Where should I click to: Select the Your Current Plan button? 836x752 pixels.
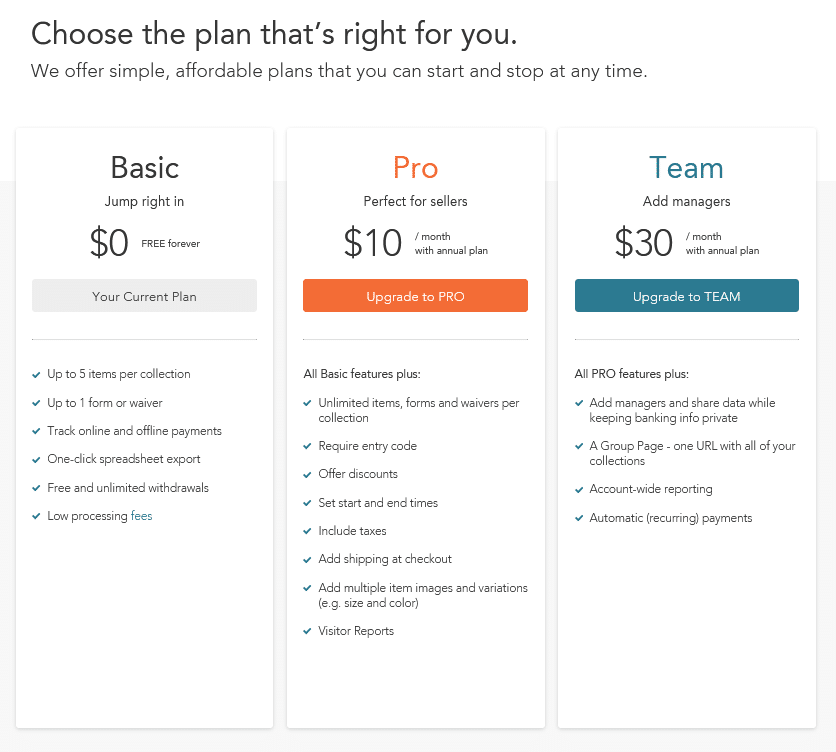coord(144,295)
